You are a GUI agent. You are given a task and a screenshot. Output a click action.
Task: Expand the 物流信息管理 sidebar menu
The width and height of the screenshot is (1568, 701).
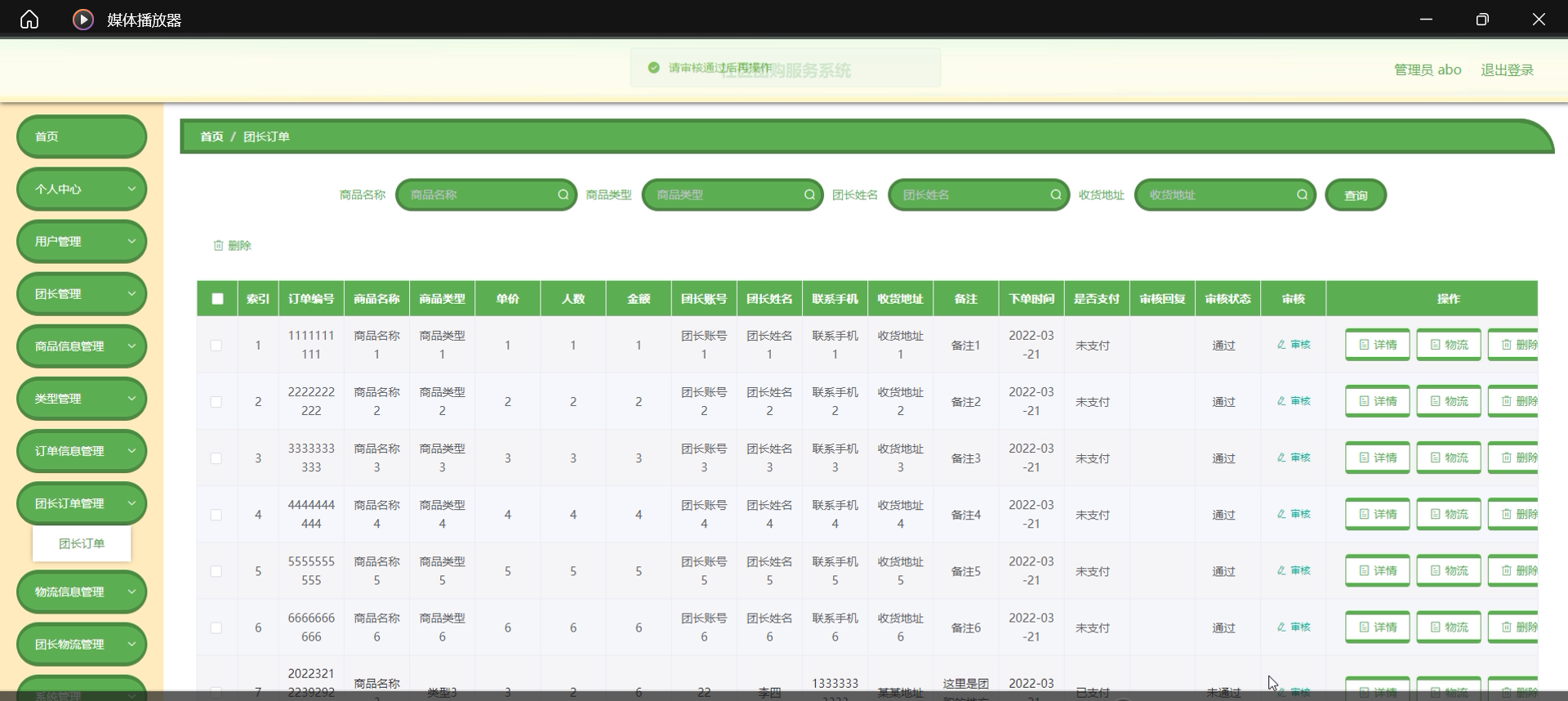click(x=82, y=592)
